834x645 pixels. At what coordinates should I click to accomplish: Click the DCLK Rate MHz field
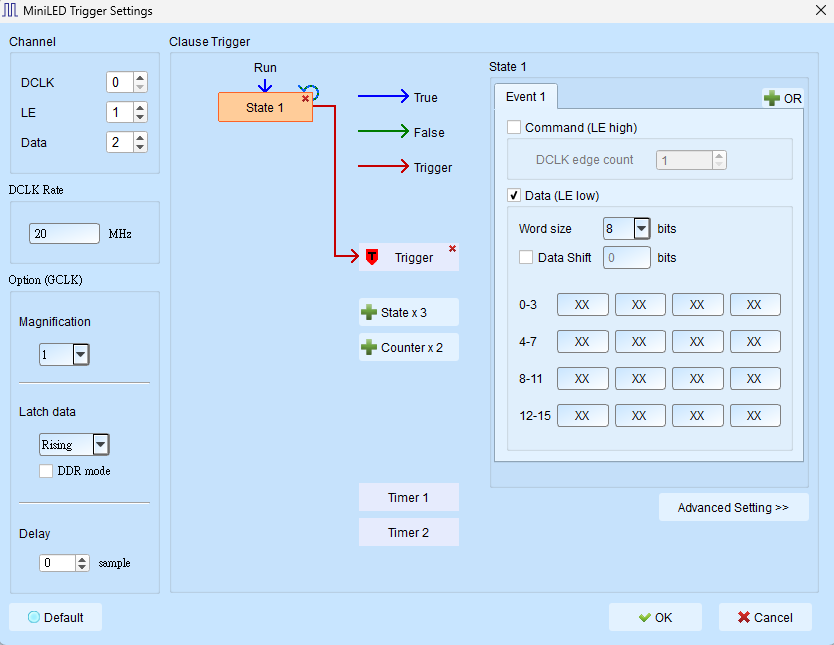[64, 233]
